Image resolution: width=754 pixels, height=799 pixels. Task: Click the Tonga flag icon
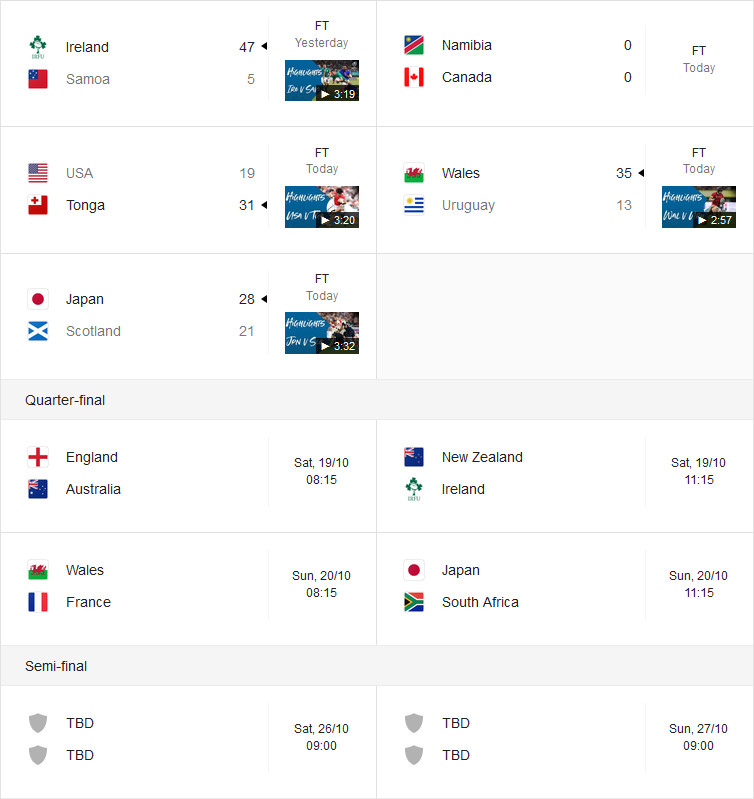[38, 205]
